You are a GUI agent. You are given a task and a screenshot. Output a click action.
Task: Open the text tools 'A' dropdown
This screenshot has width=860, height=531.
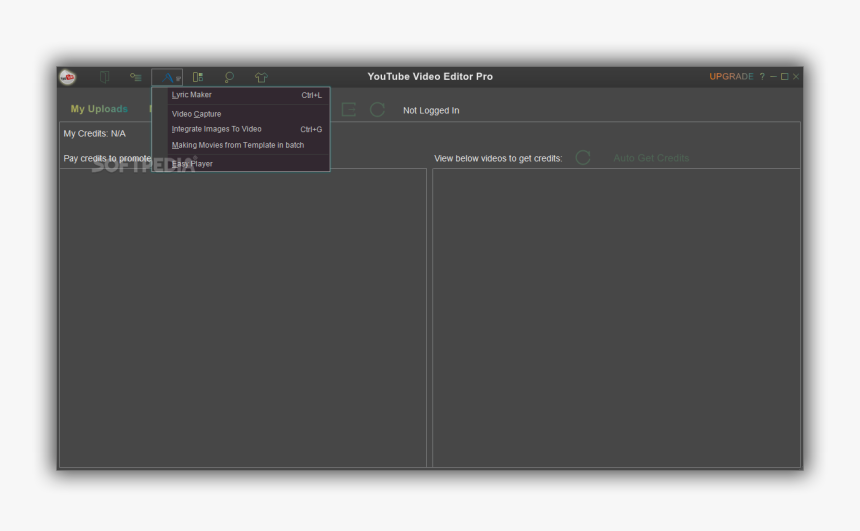167,77
